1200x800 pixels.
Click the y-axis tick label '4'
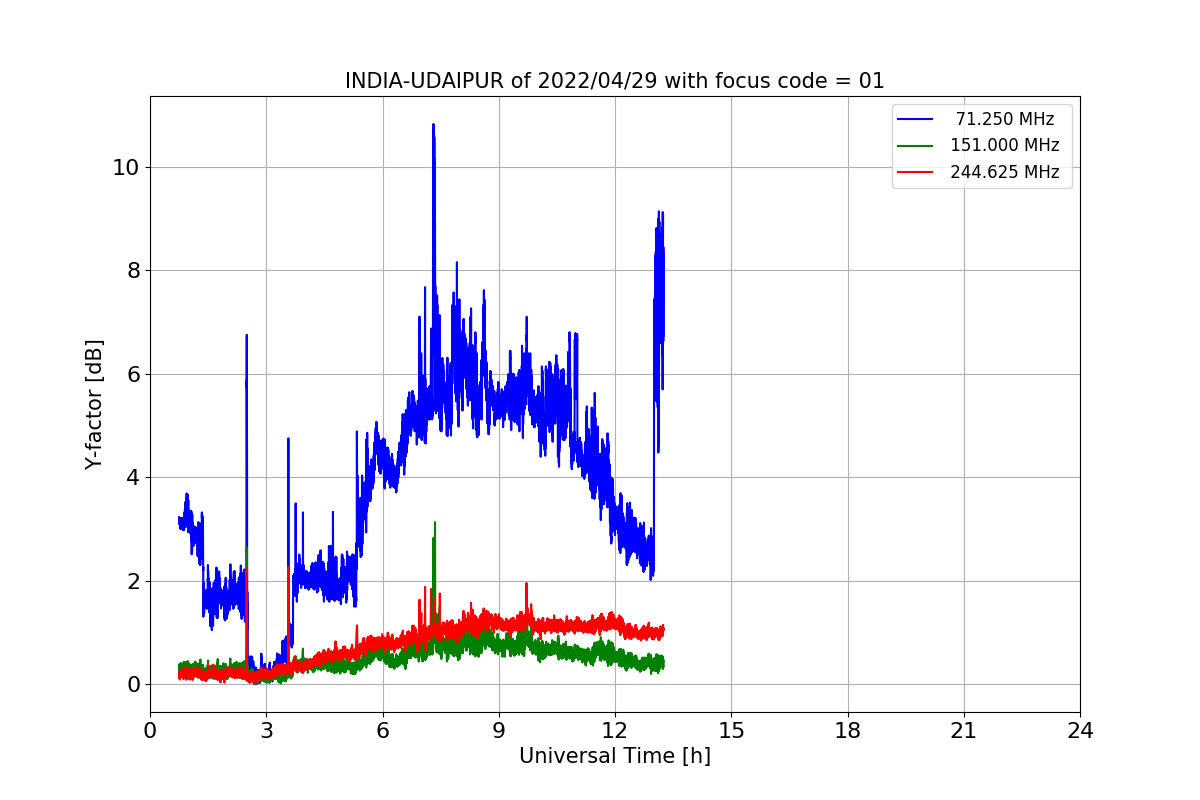(131, 478)
